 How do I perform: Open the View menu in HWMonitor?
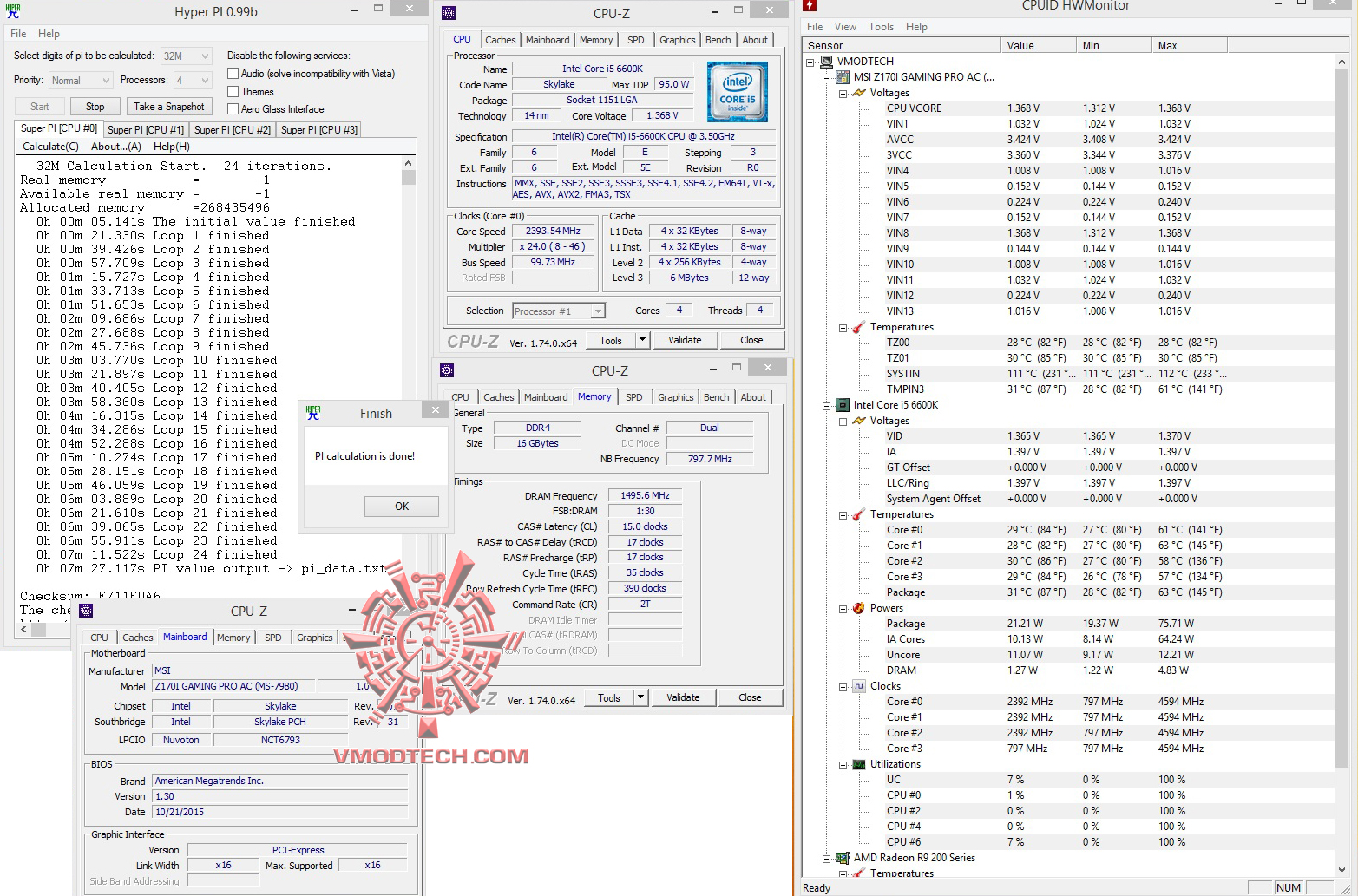point(845,27)
